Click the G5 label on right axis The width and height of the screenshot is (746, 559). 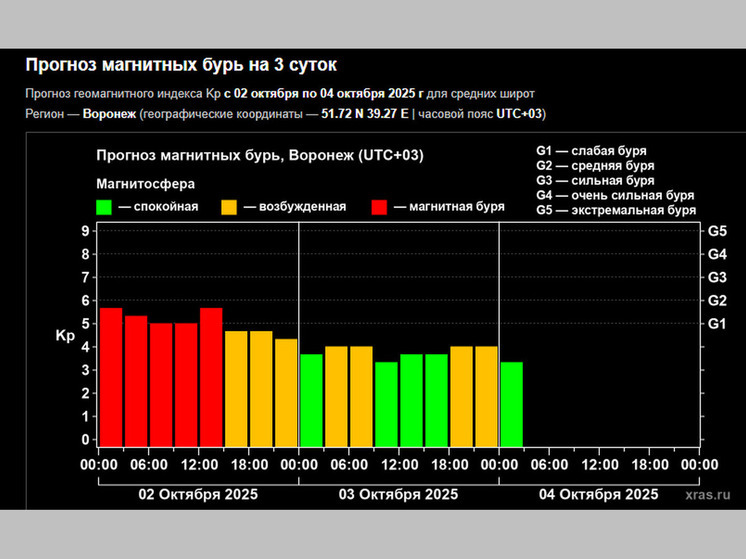click(x=716, y=231)
